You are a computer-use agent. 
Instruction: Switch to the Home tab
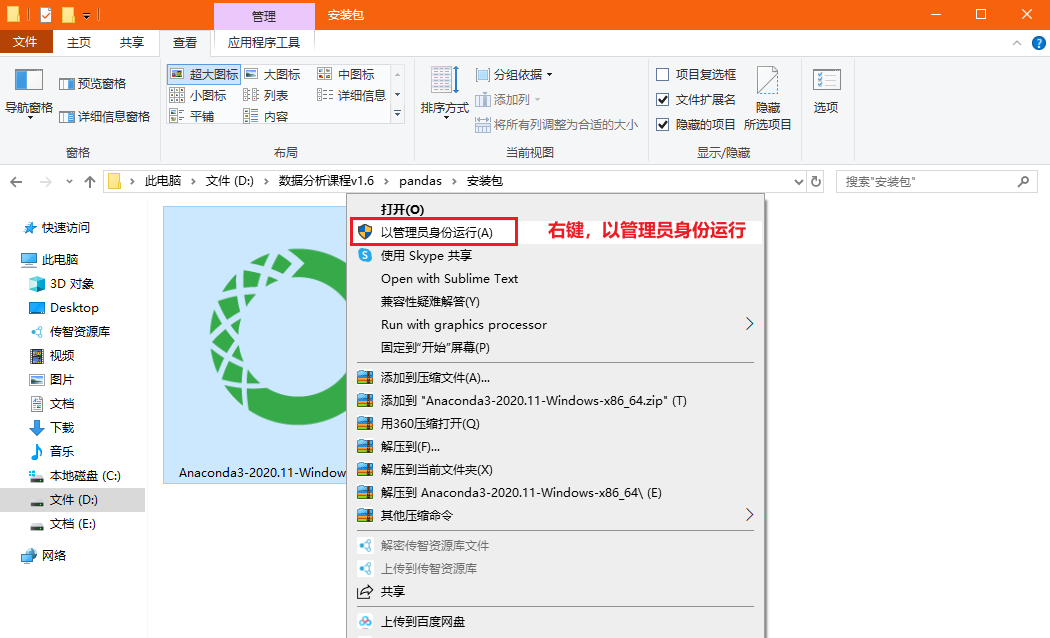(x=79, y=42)
